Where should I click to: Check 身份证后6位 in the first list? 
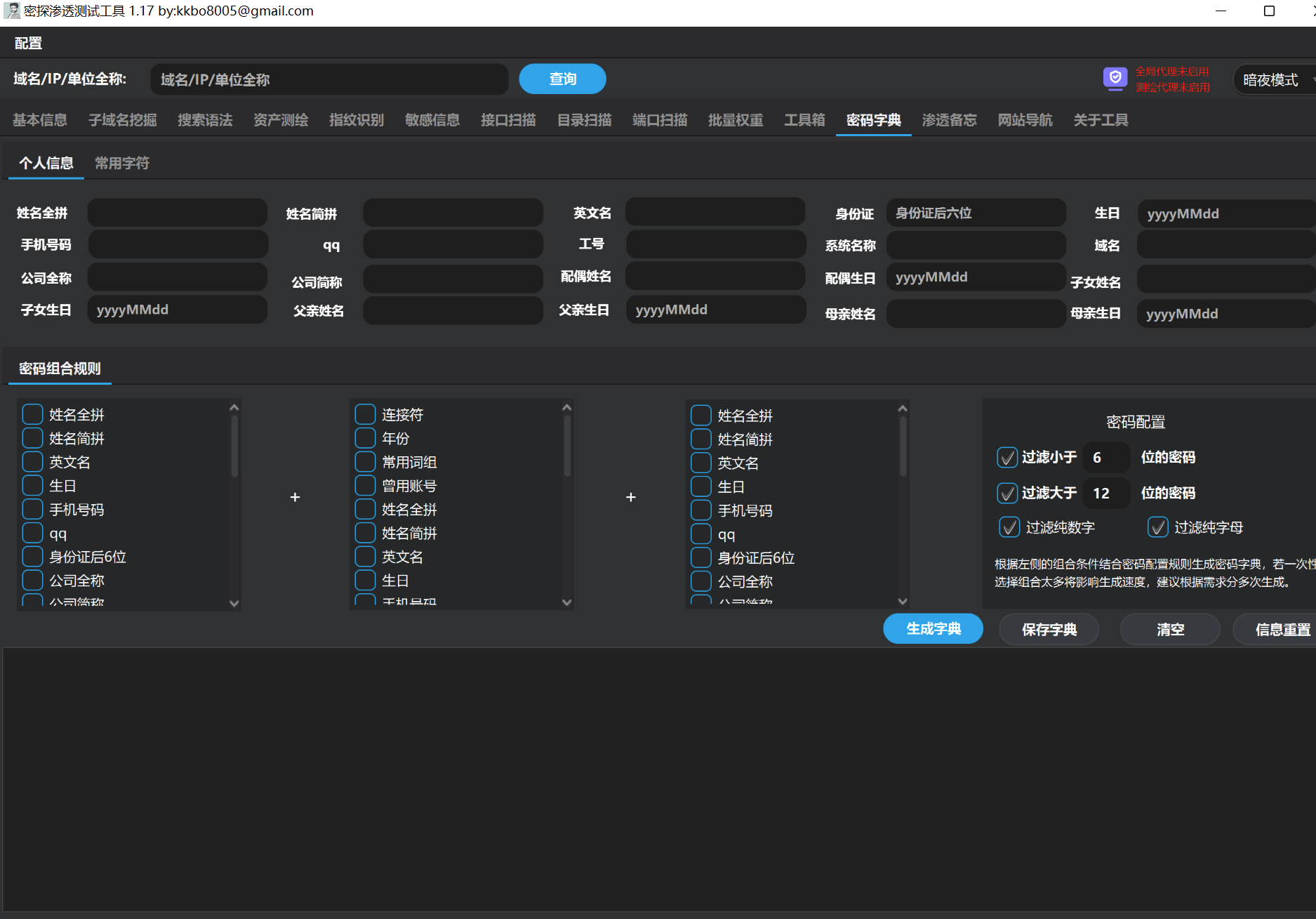32,557
